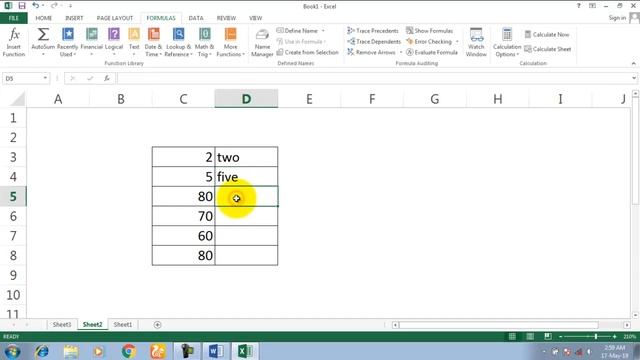The image size is (640, 360).
Task: Click the Undo icon
Action: (x=36, y=6)
